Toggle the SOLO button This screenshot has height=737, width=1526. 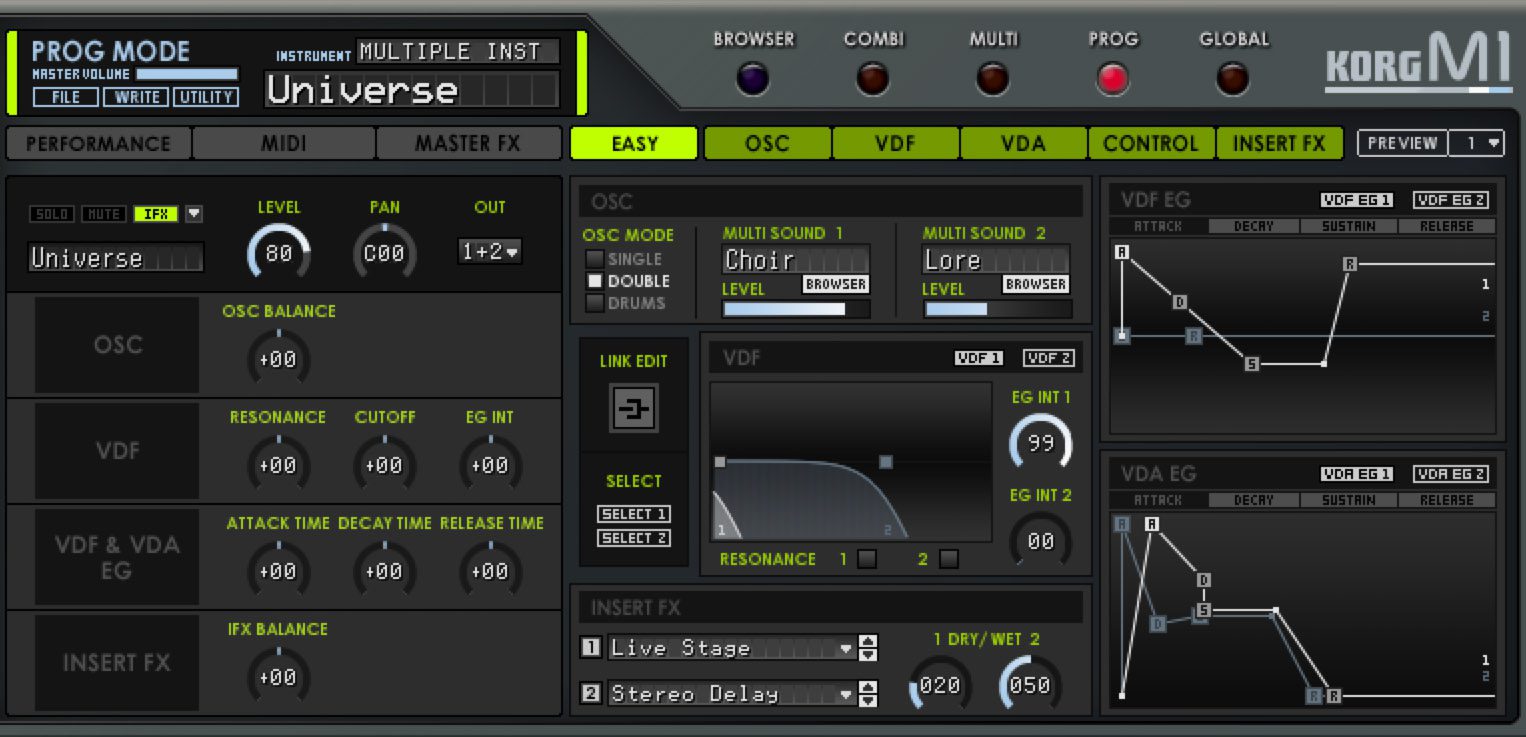tap(52, 214)
